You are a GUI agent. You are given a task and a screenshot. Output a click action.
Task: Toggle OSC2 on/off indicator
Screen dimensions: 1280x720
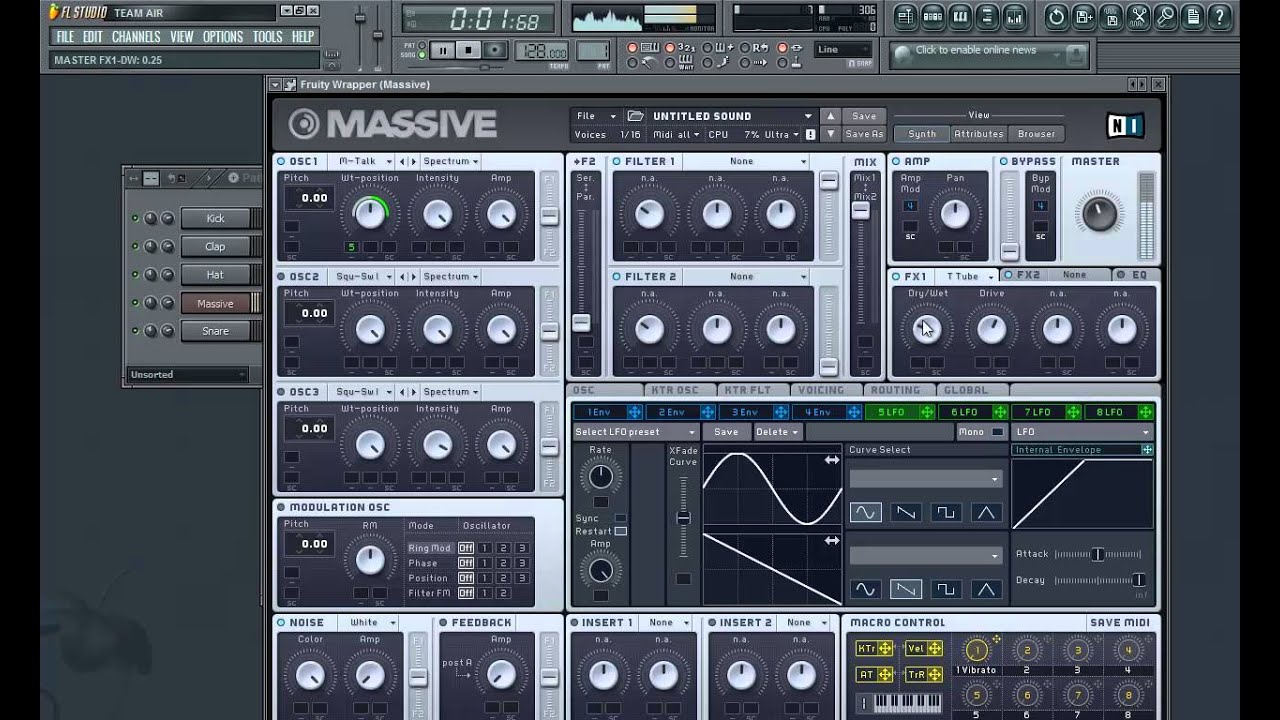click(281, 276)
